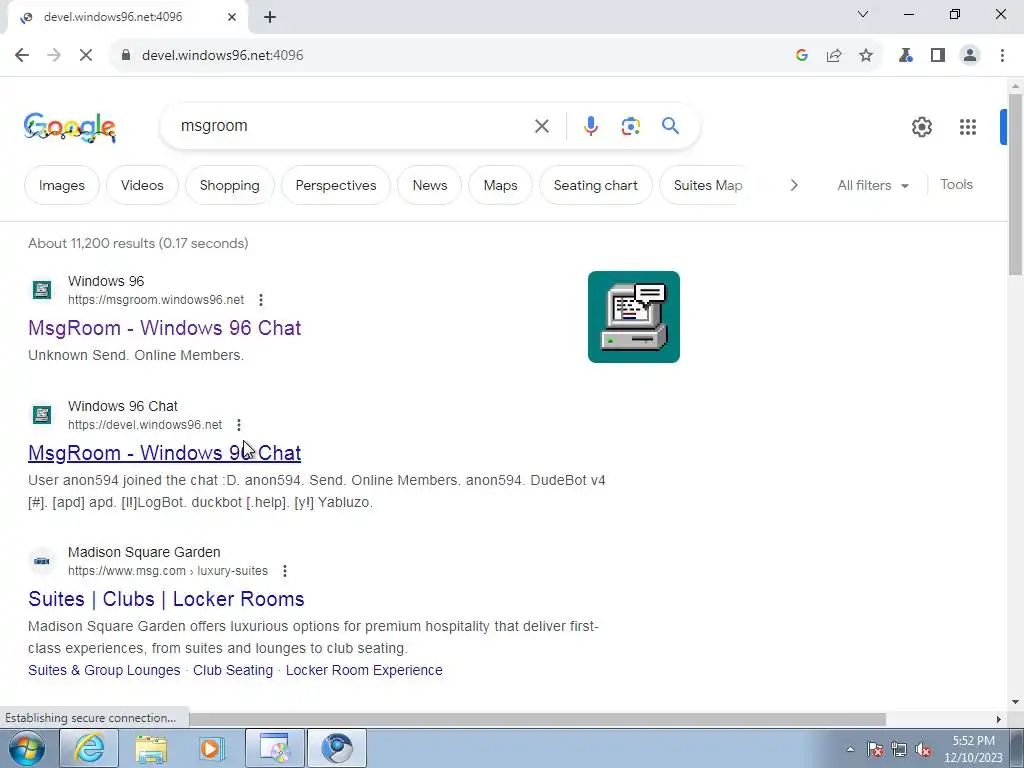Expand the All filters dropdown
This screenshot has width=1024, height=768.
[x=872, y=185]
